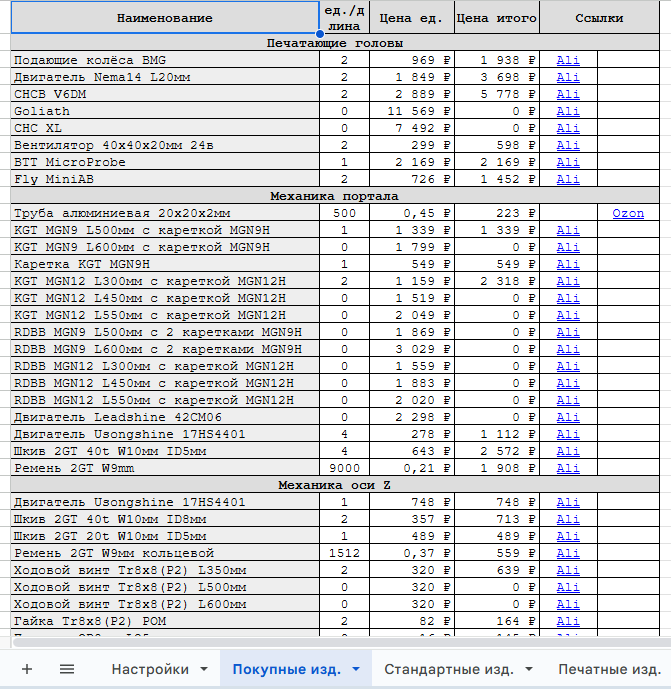Screen dimensions: 671x689
Task: Open the Настройки tab dropdown arrow
Action: coord(204,669)
